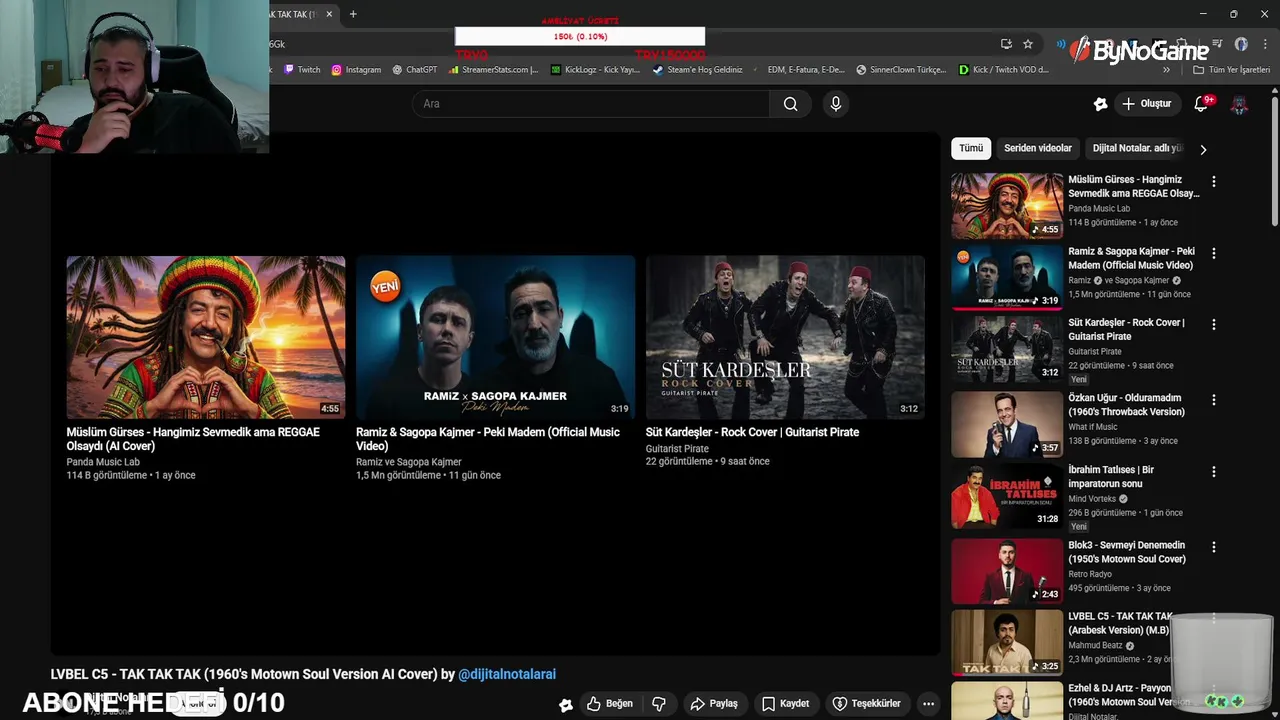Click the page vertical scrollbar
The height and width of the screenshot is (720, 1280).
1275,160
